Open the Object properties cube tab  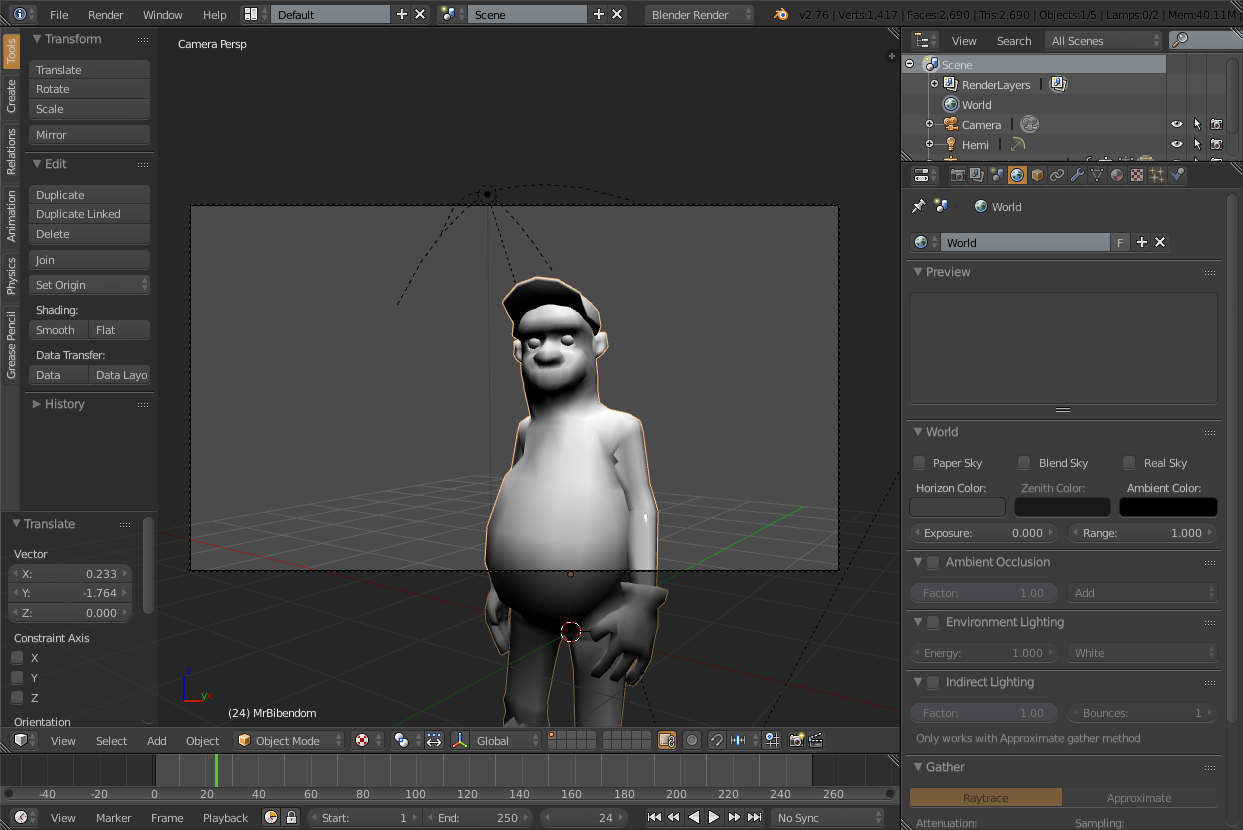1037,175
